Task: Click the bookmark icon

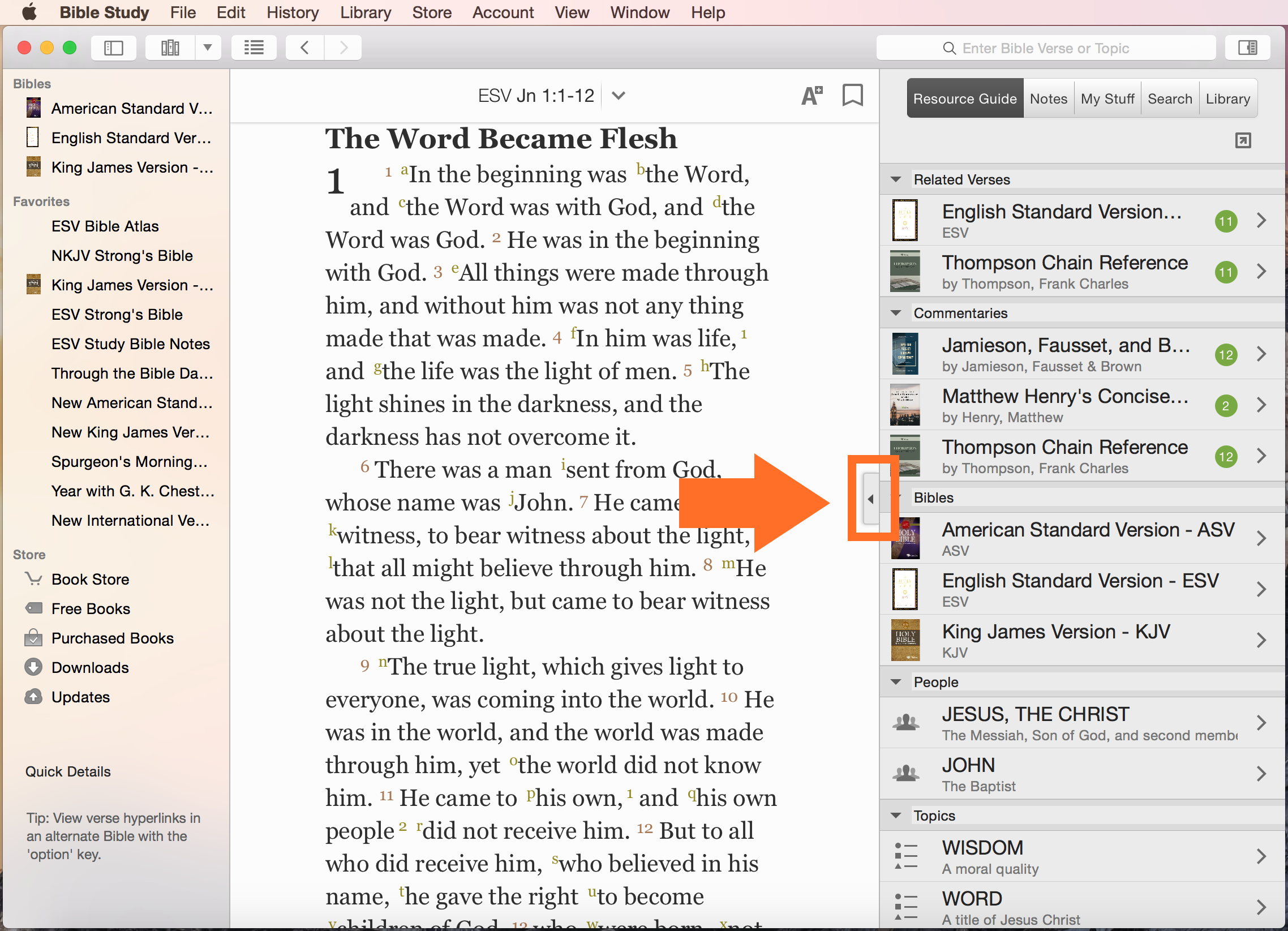Action: (x=852, y=96)
